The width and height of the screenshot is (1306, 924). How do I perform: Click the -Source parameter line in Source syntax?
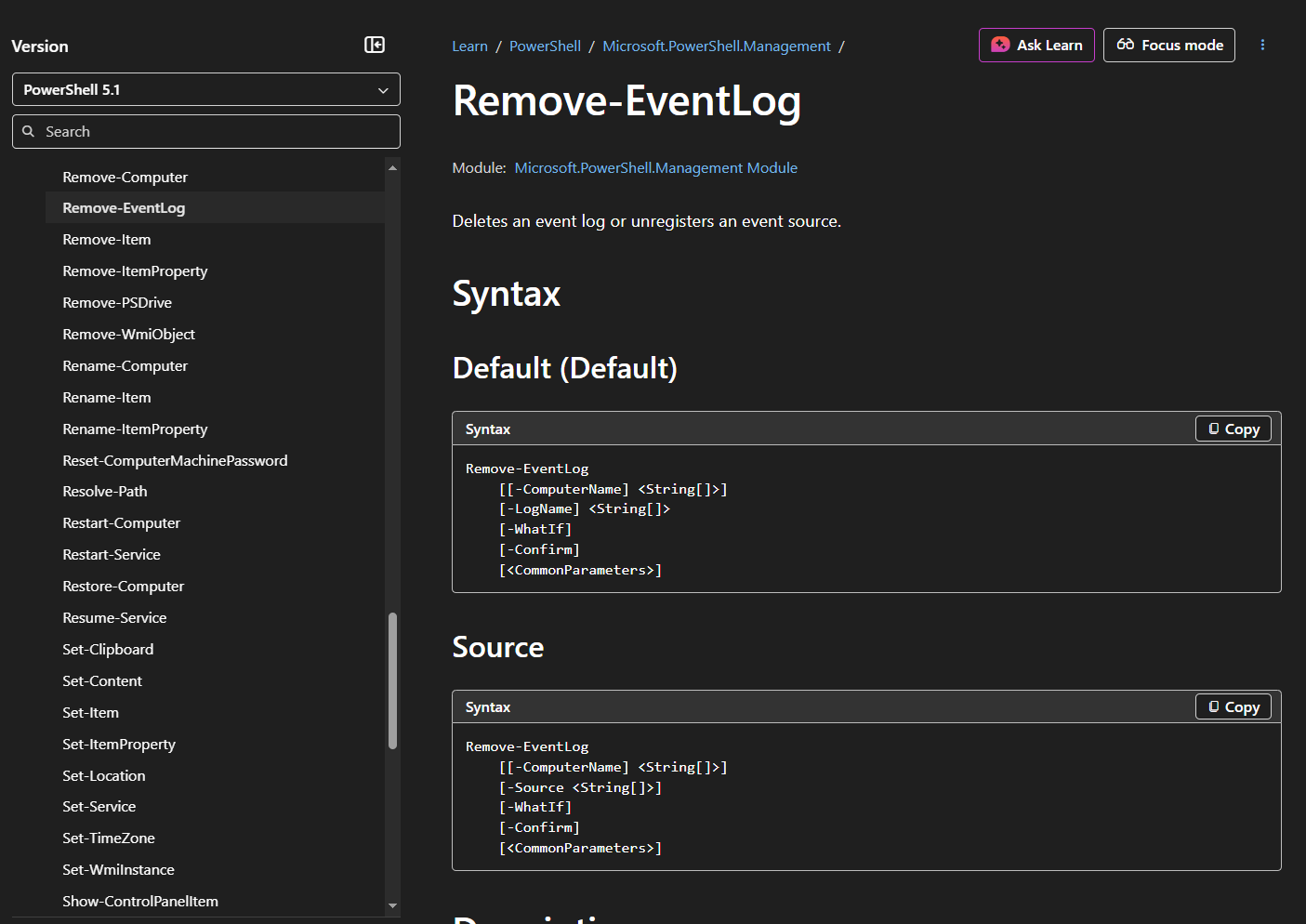(x=580, y=787)
